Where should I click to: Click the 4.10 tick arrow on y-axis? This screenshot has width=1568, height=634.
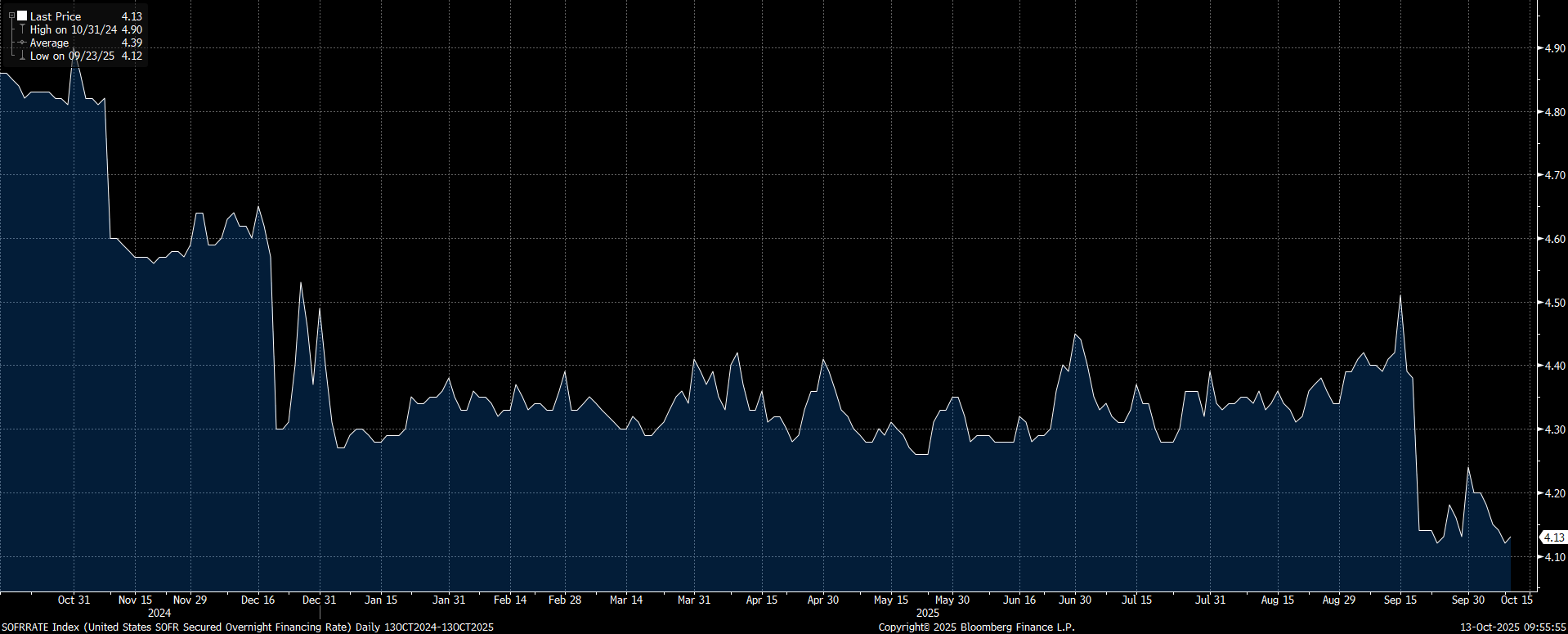pos(1539,557)
